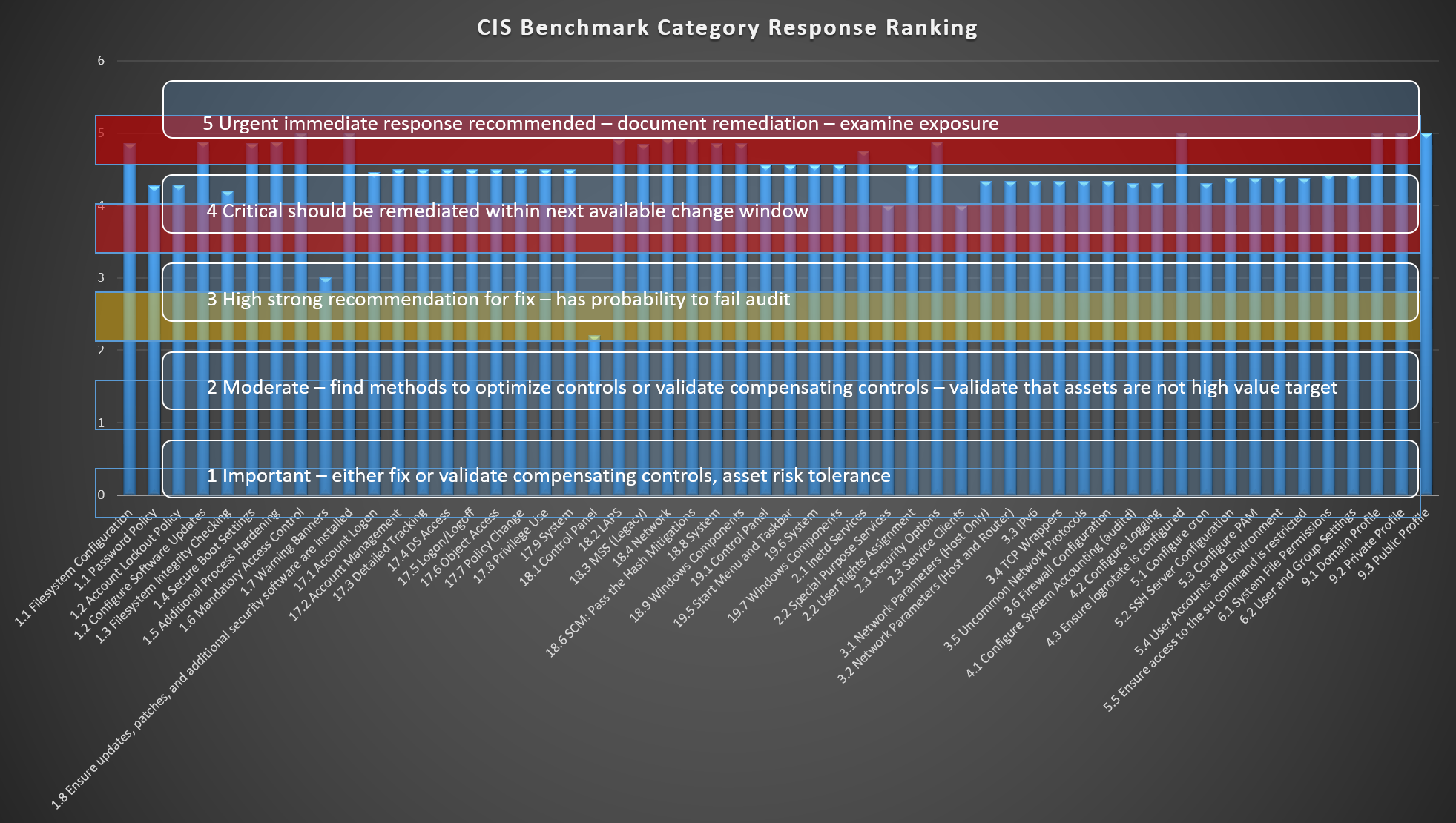Click the '1.8 Ensure updates, patches' axis label
The height and width of the screenshot is (823, 1456).
click(202, 658)
